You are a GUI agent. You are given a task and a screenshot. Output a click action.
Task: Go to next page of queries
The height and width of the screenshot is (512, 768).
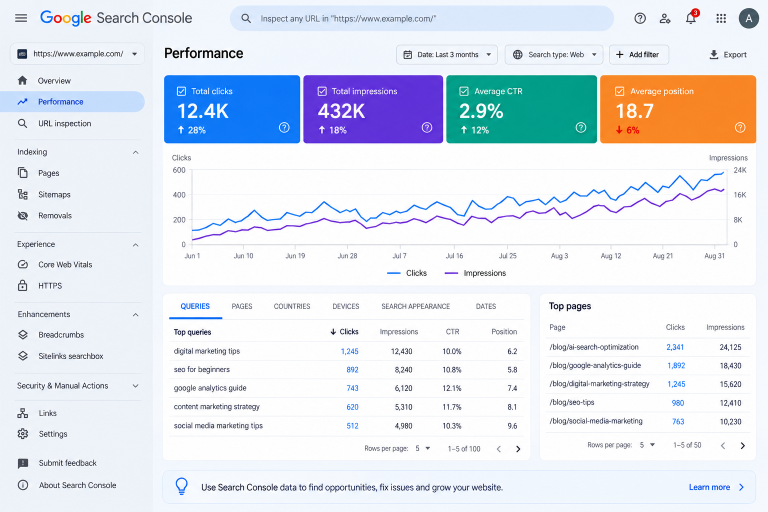518,449
